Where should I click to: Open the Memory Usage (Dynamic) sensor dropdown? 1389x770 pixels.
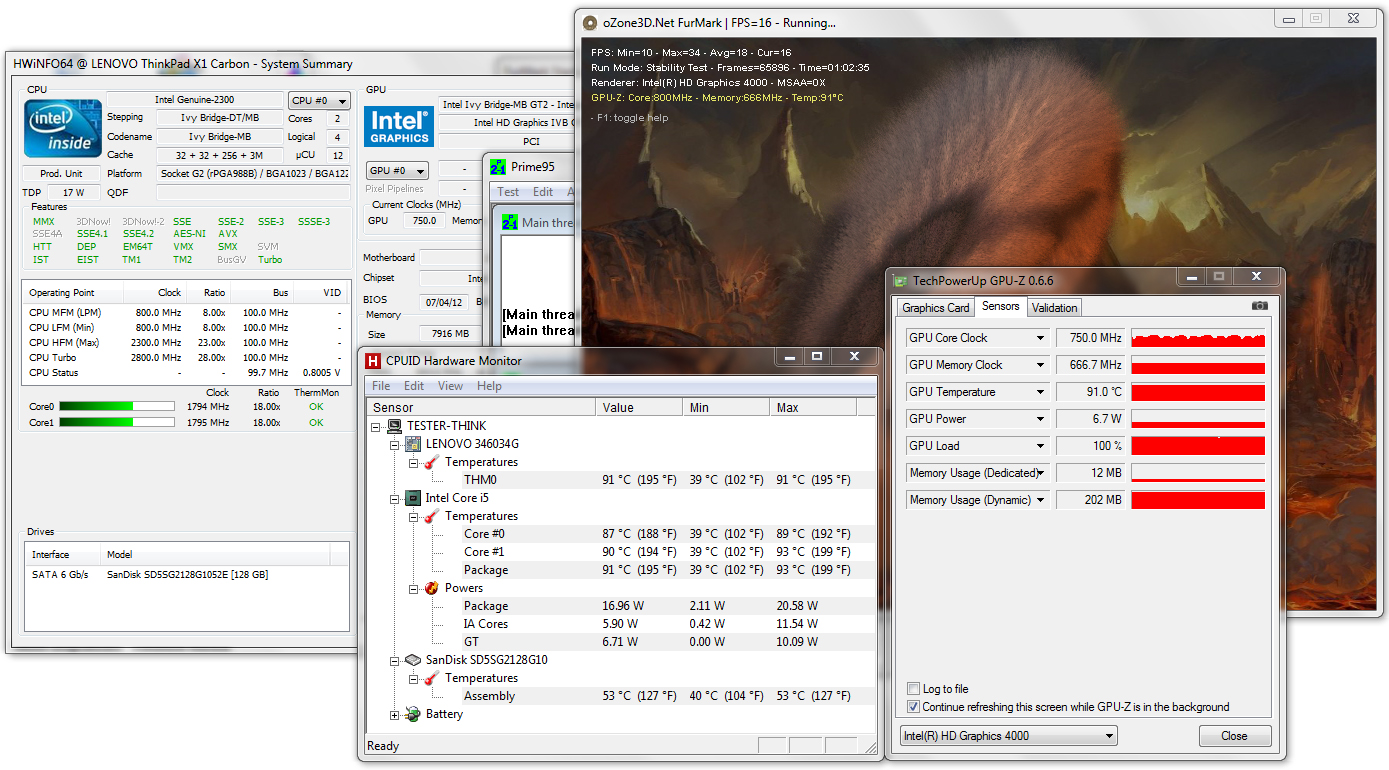pos(1041,500)
